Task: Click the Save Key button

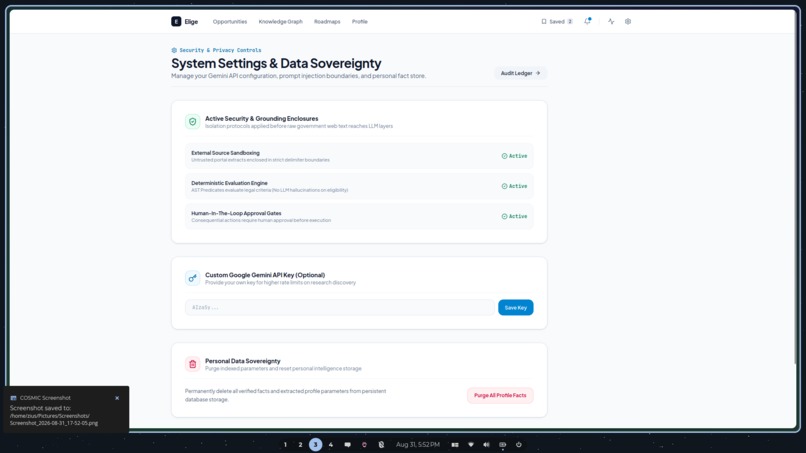Action: tap(516, 307)
